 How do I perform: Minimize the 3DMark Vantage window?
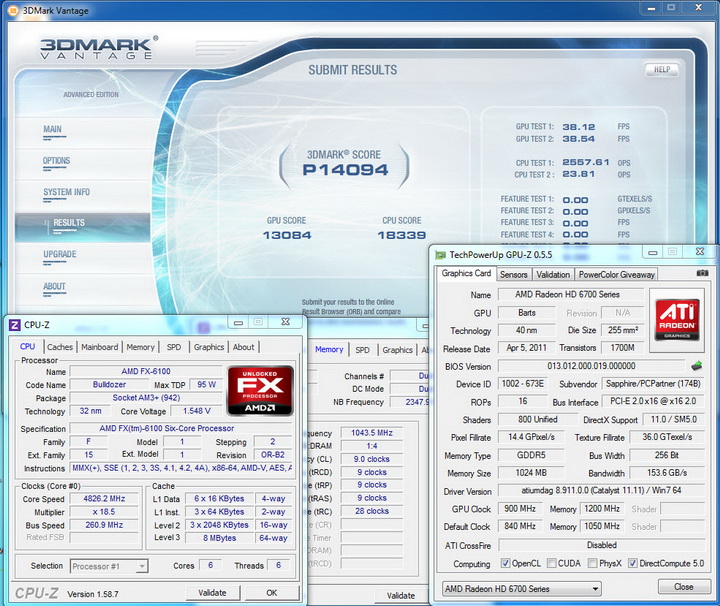pyautogui.click(x=651, y=8)
